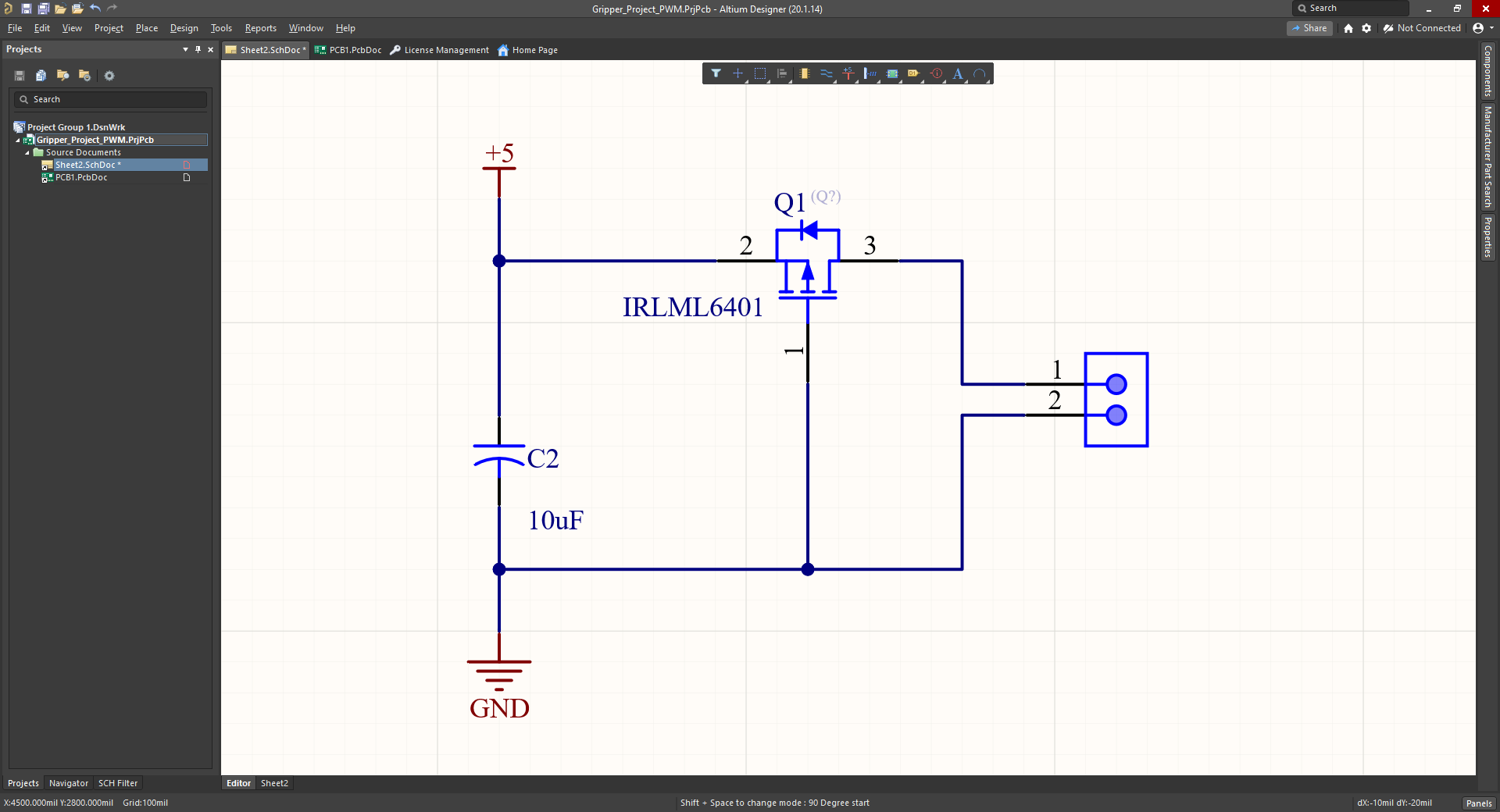Select the place sheet symbol tool
Screen dimensions: 1500x812
(x=891, y=73)
